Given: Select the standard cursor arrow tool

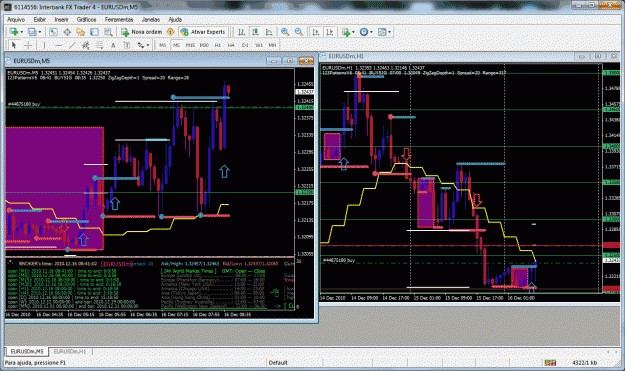Looking at the screenshot, I should (14, 45).
